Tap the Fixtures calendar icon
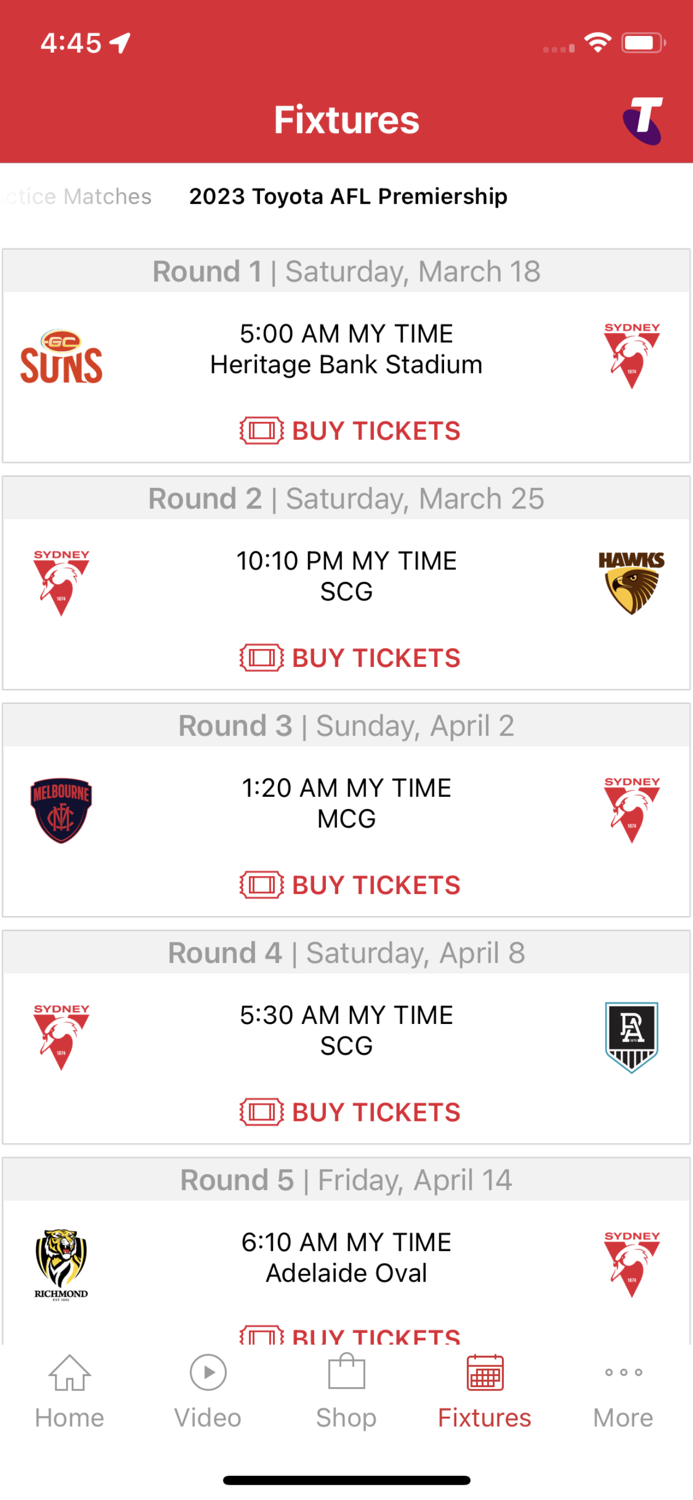 point(484,1372)
